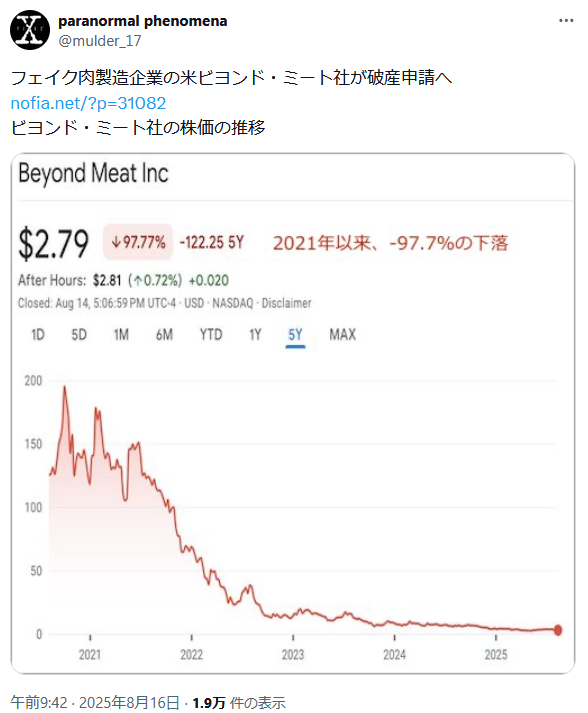Open the three-dot more options menu
This screenshot has height=713, width=588.
coord(566,20)
